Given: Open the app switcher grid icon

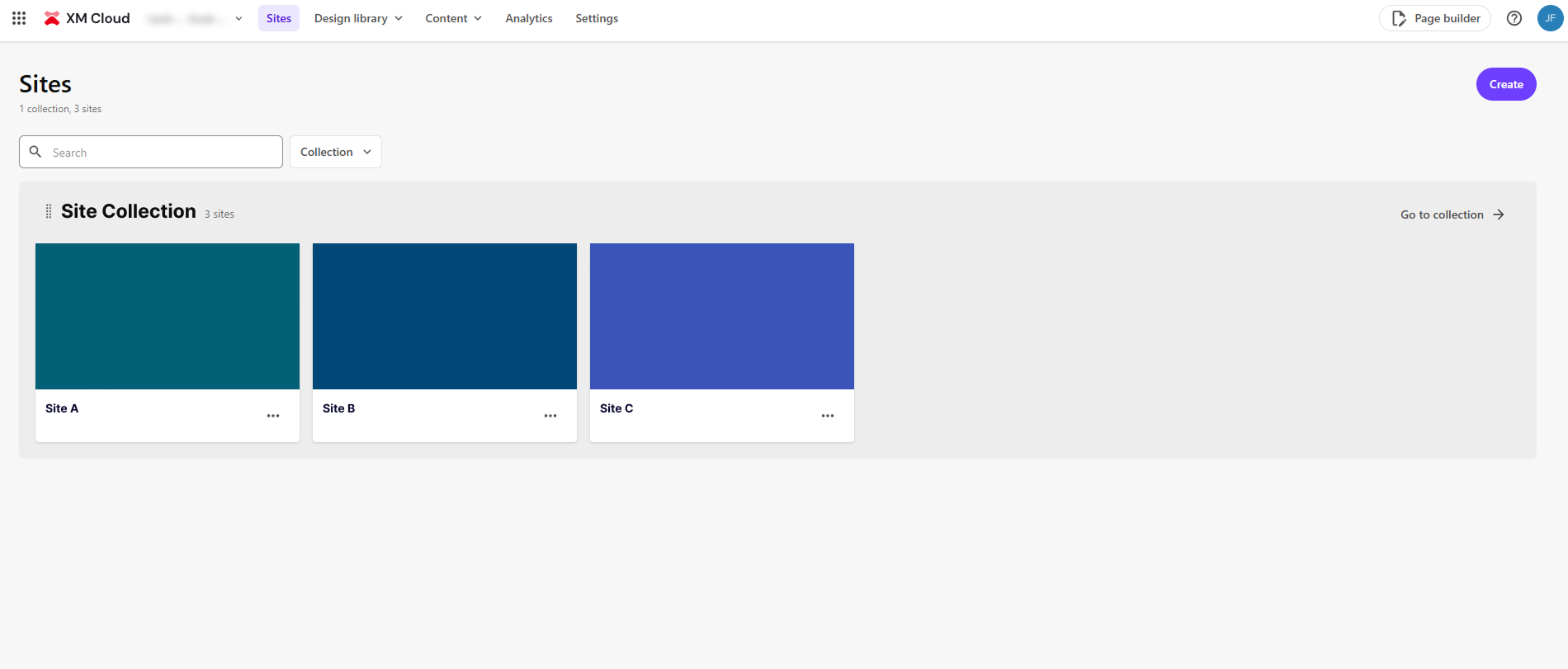Looking at the screenshot, I should click(19, 18).
